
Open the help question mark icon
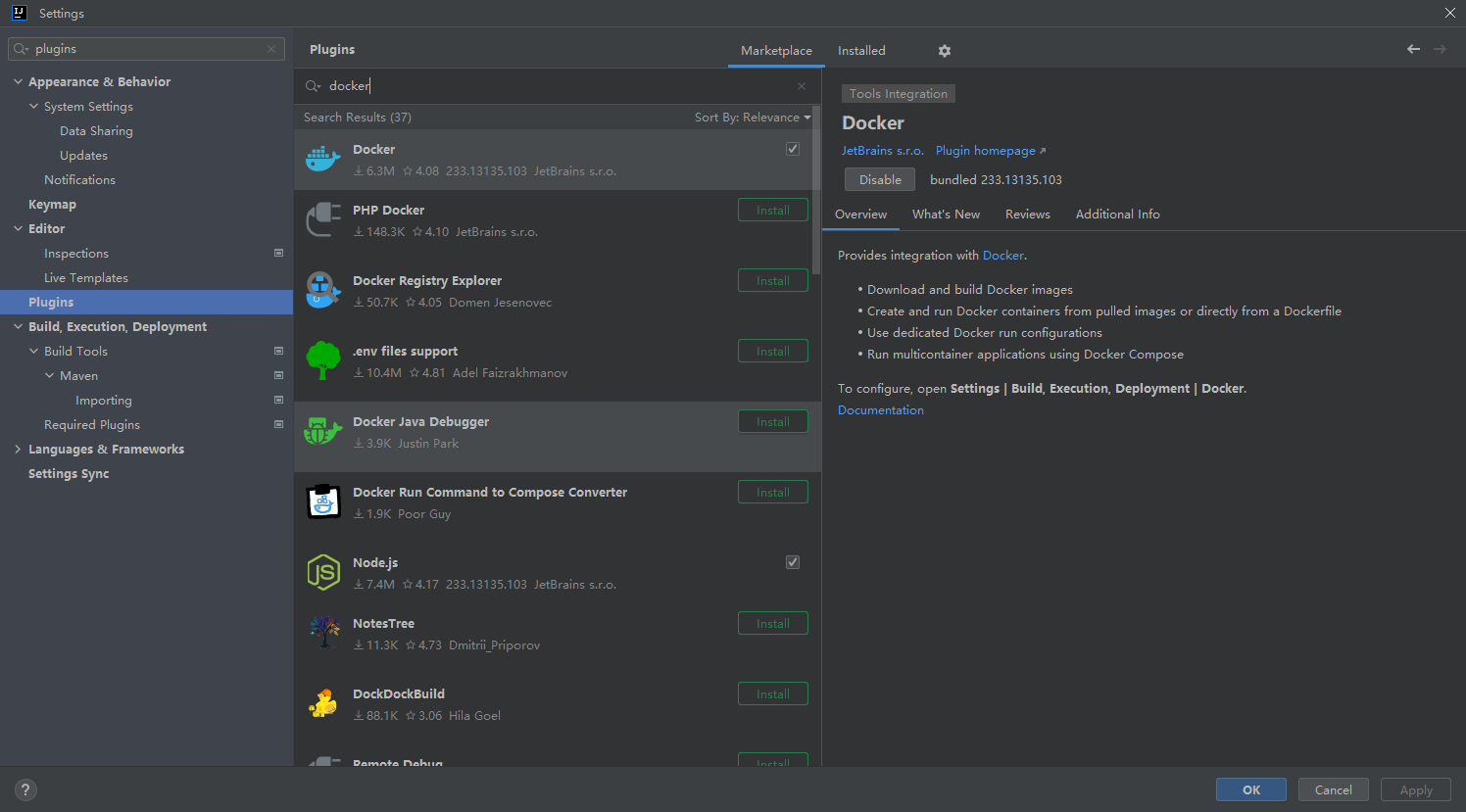click(25, 789)
